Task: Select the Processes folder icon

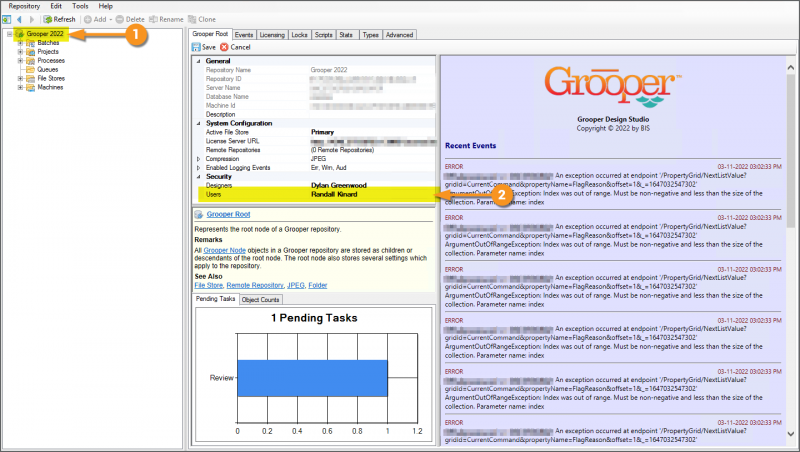Action: tap(31, 61)
